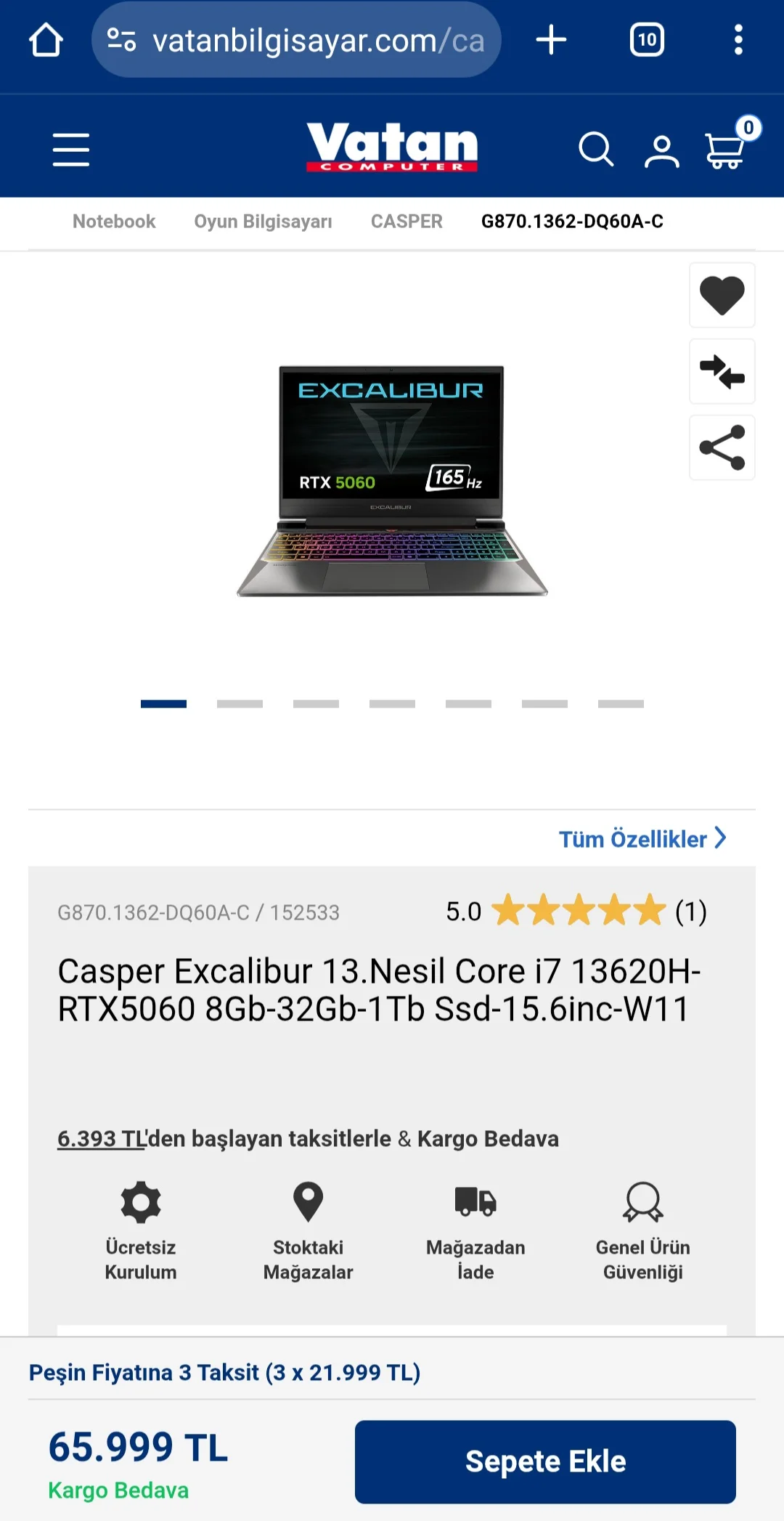Expand Tüm Özellikler link
This screenshot has height=1521, width=784.
tap(642, 839)
